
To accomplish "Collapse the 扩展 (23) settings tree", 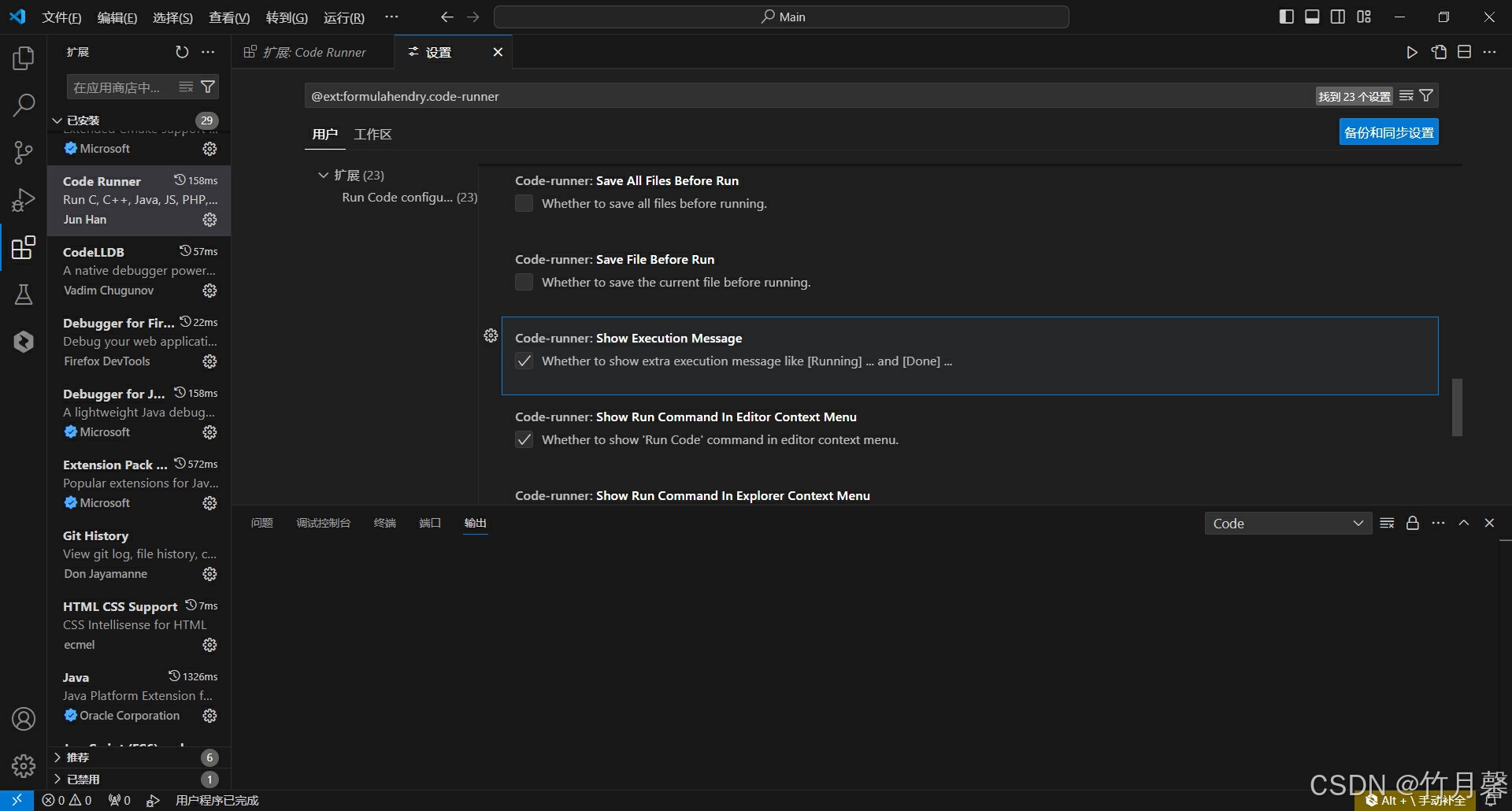I will point(323,176).
